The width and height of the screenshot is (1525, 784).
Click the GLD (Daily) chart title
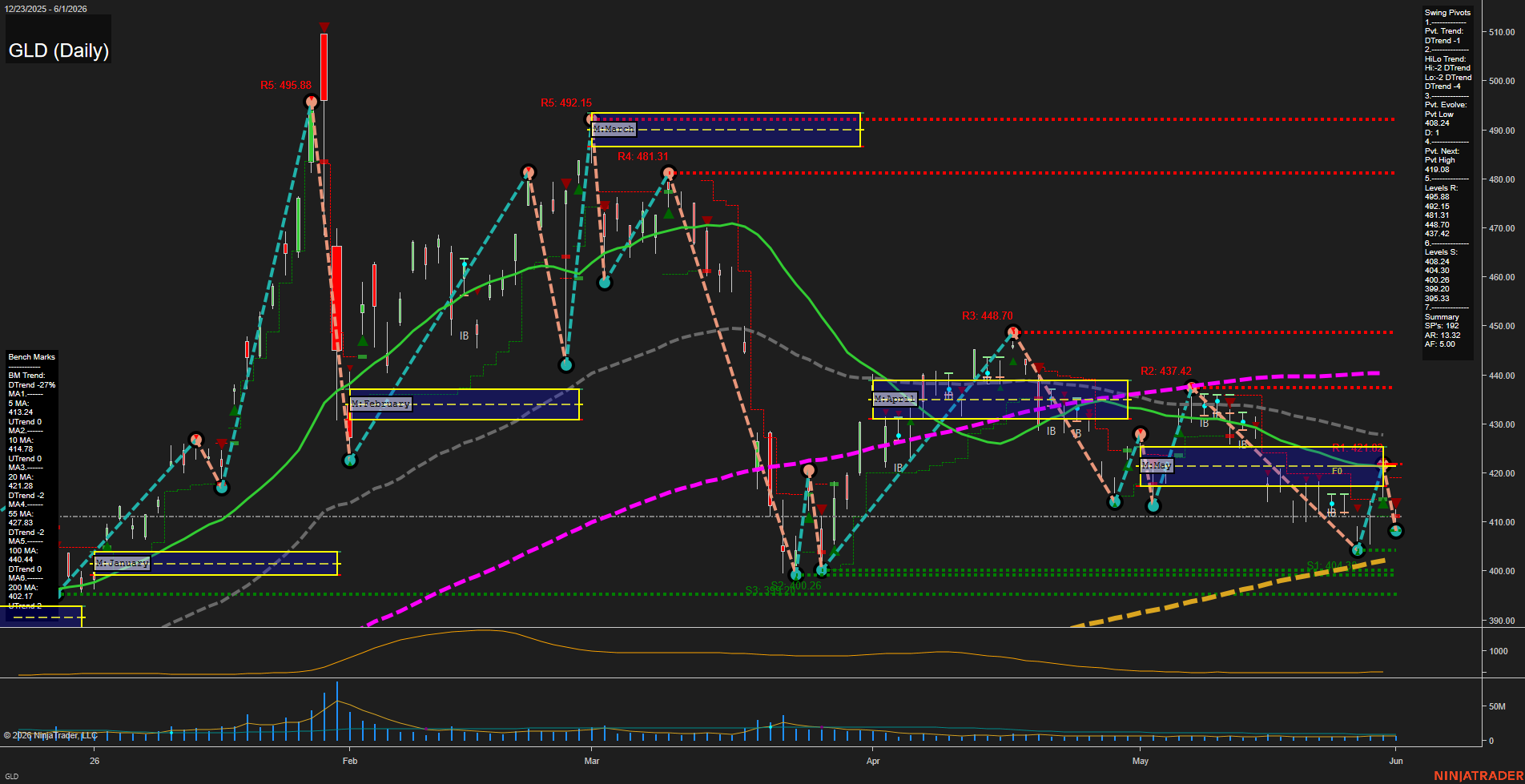pyautogui.click(x=58, y=50)
